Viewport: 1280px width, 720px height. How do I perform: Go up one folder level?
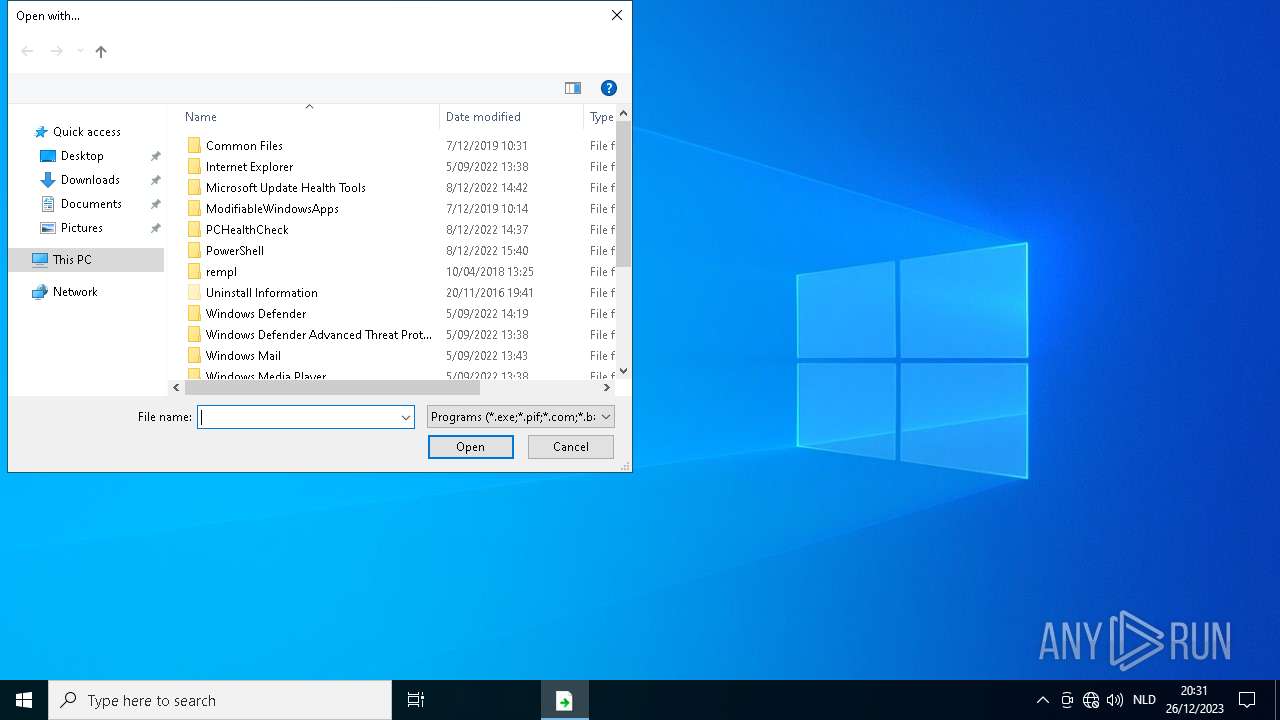pyautogui.click(x=101, y=52)
